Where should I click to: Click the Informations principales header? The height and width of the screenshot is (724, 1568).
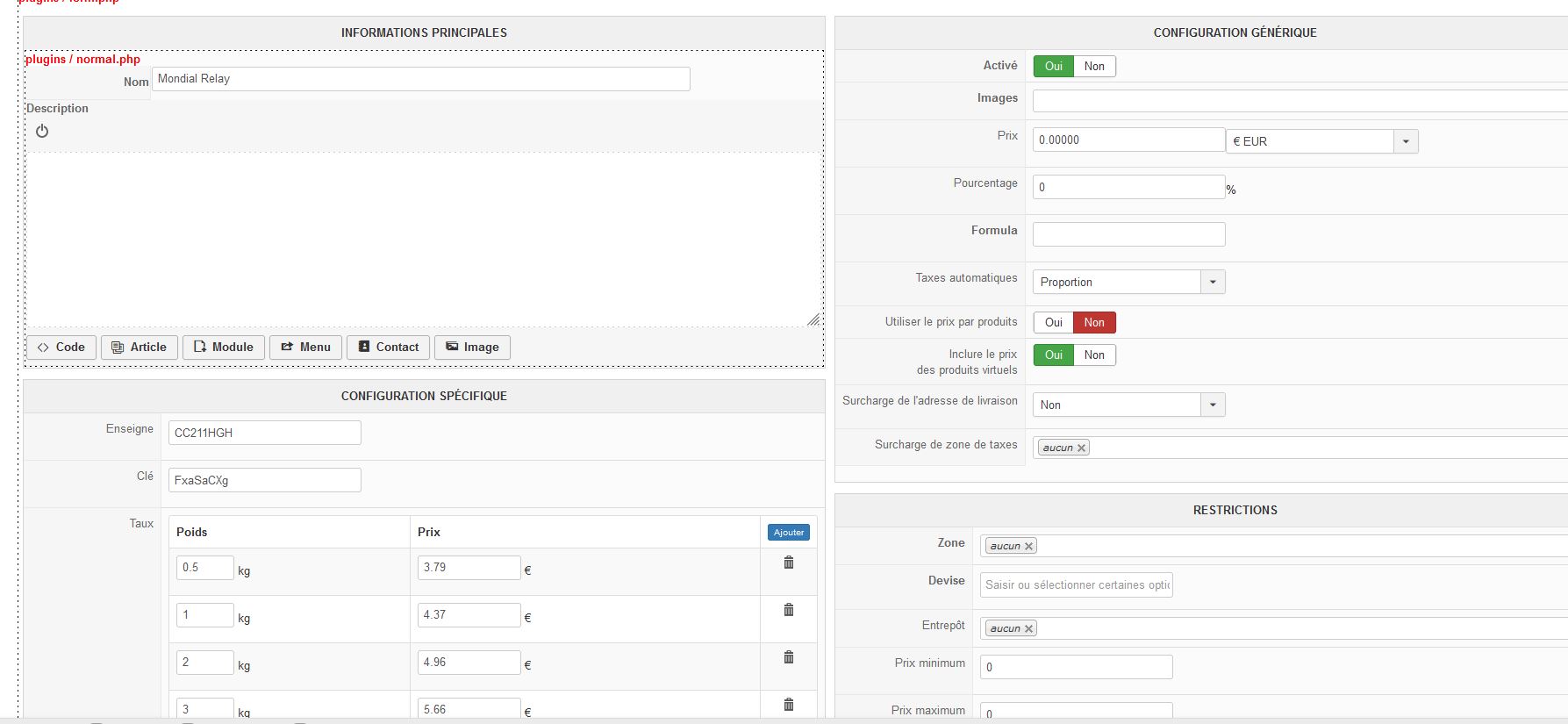tap(424, 32)
